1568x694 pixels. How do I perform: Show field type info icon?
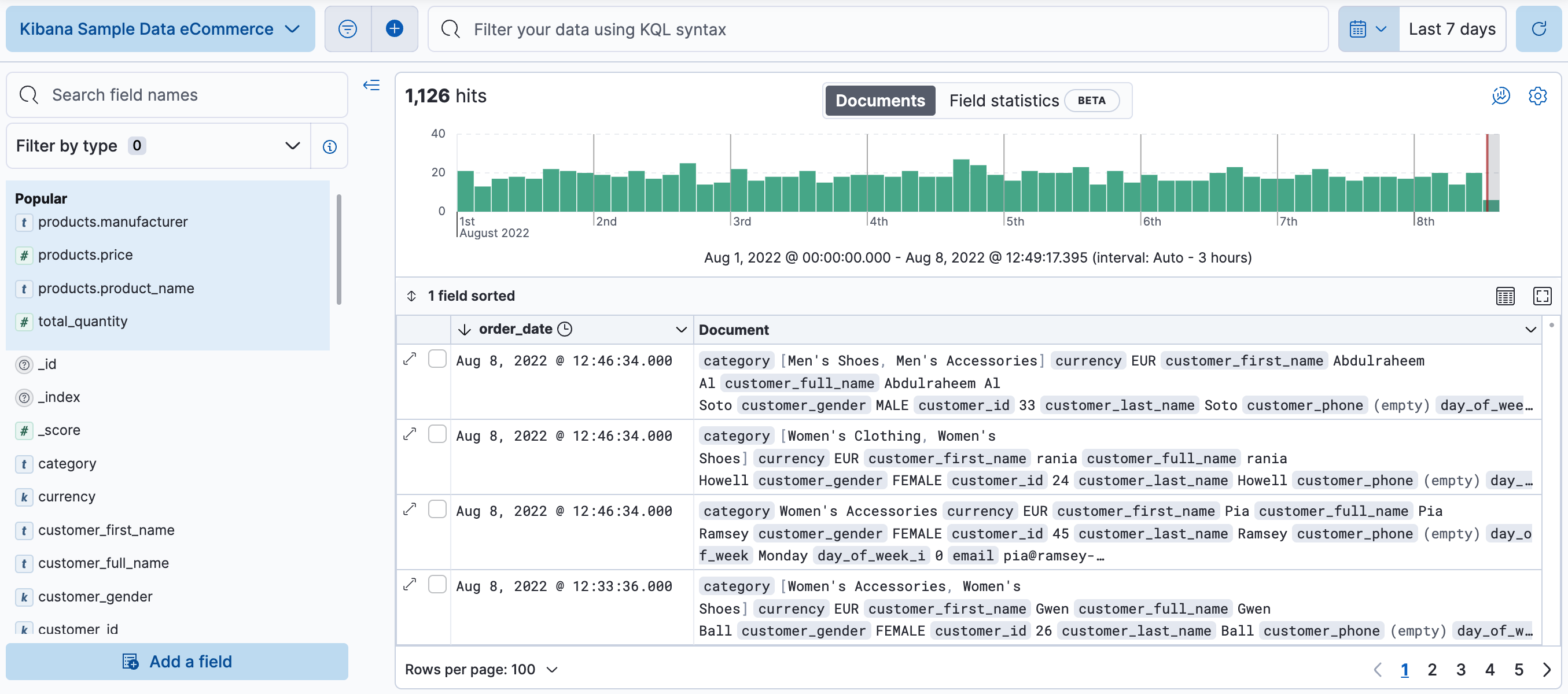329,146
